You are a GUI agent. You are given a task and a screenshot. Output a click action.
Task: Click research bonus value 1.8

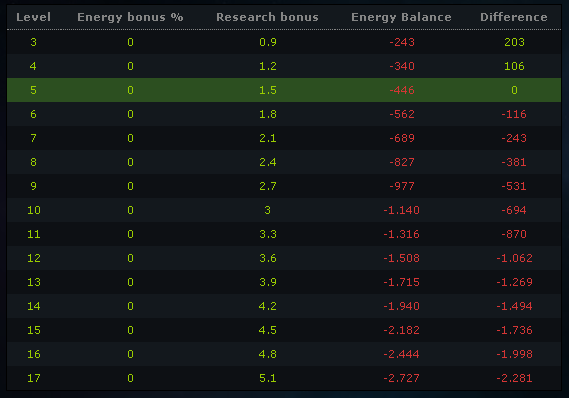(268, 114)
